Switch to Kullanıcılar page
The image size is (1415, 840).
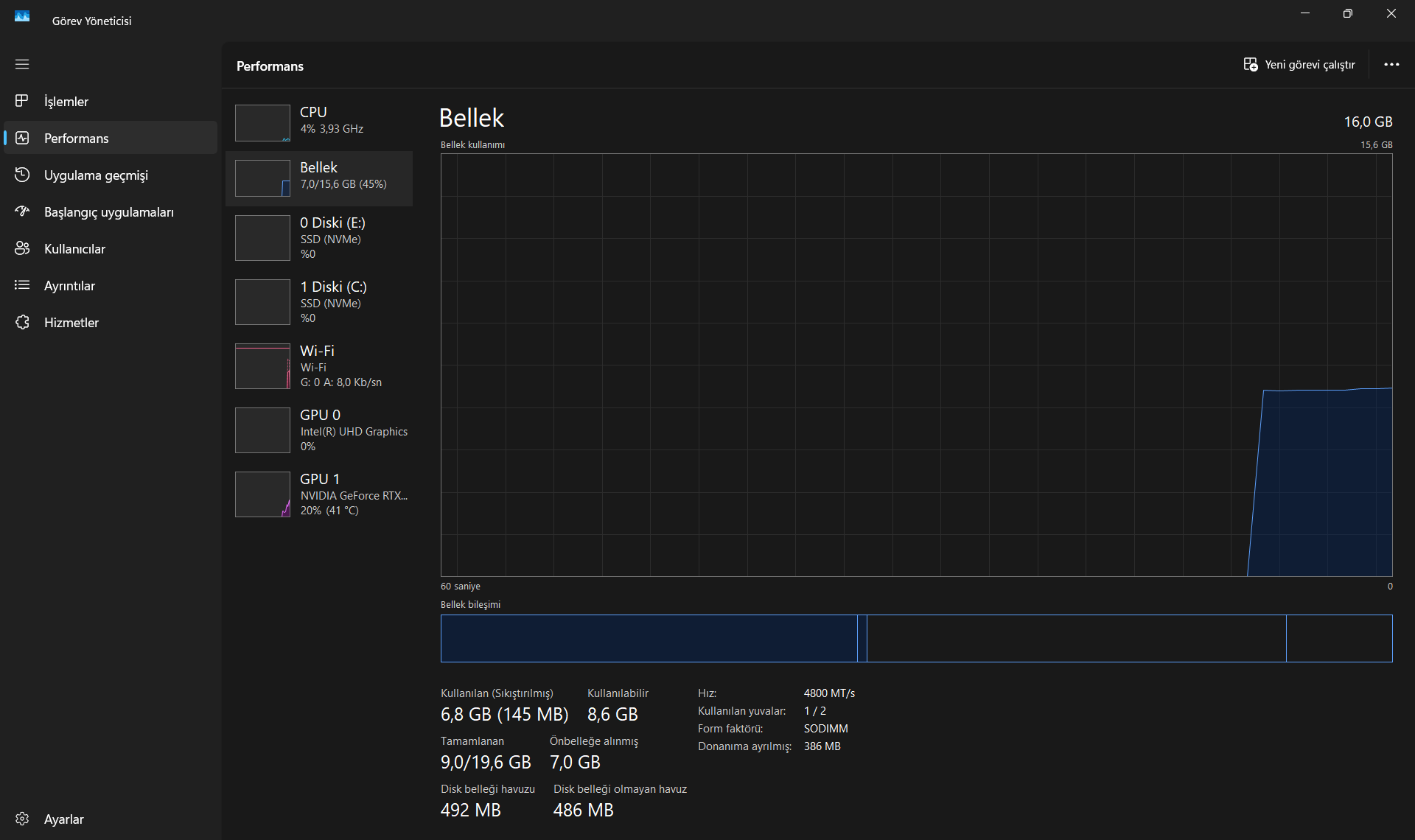[111, 248]
